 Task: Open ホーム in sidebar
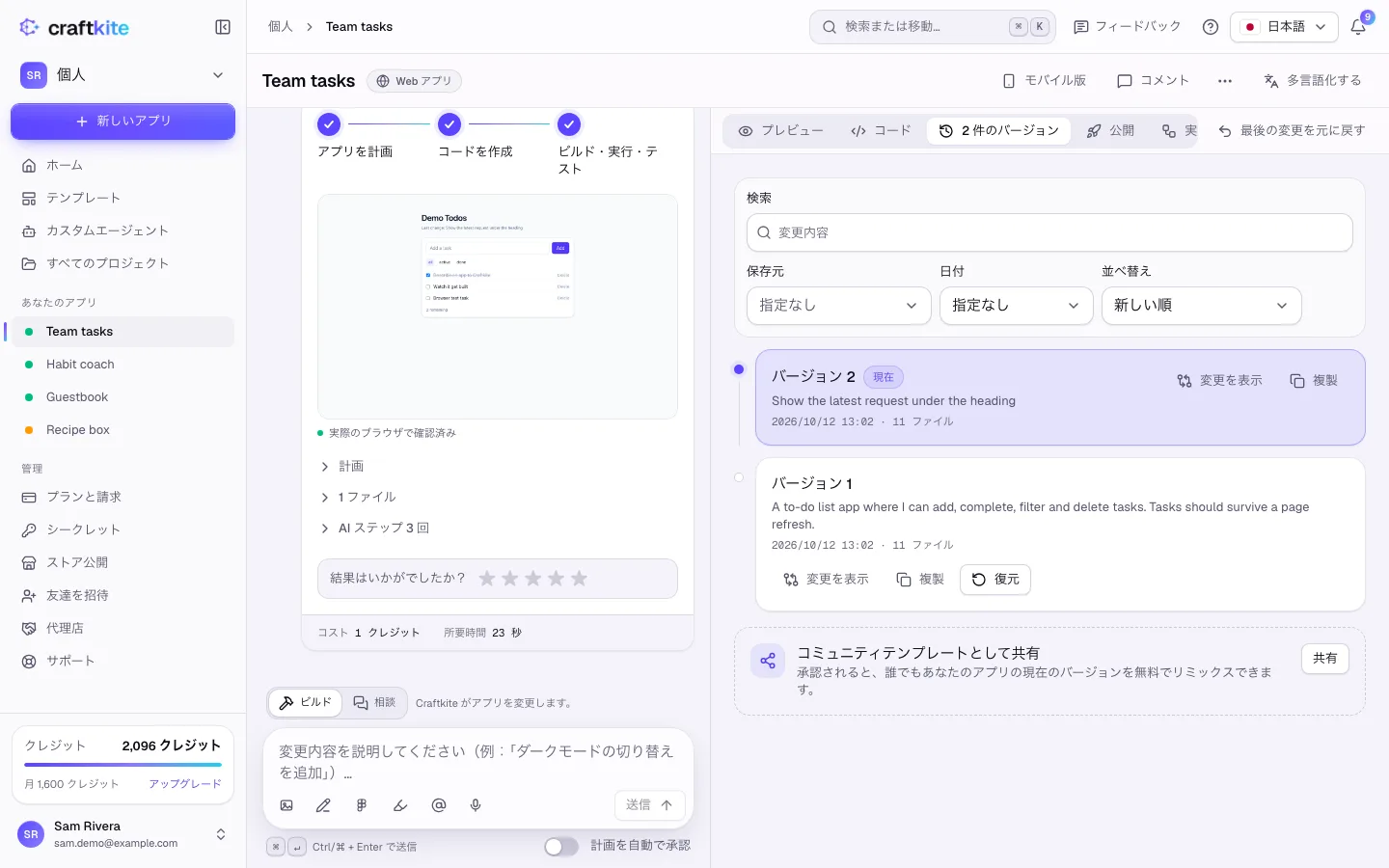[123, 165]
